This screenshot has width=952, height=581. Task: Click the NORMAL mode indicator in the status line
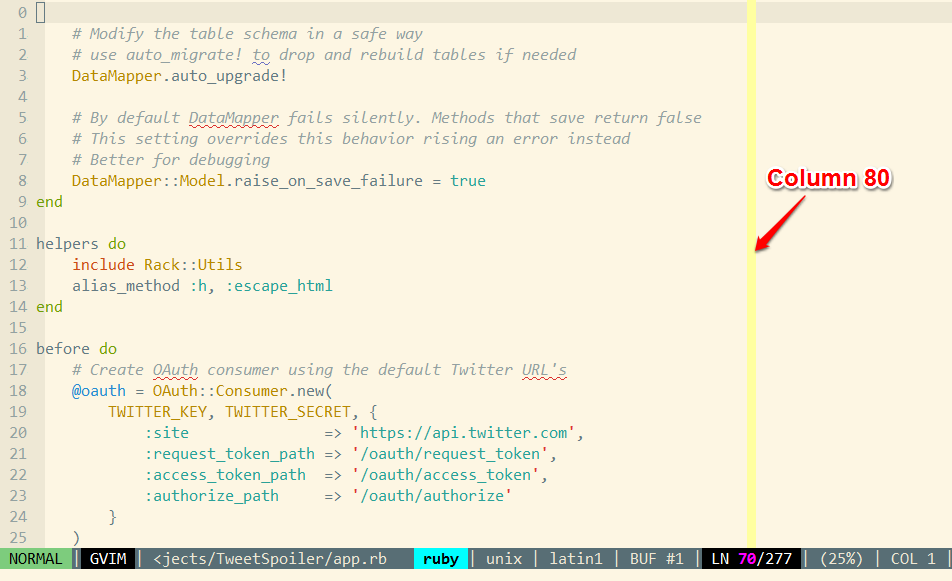point(37,559)
